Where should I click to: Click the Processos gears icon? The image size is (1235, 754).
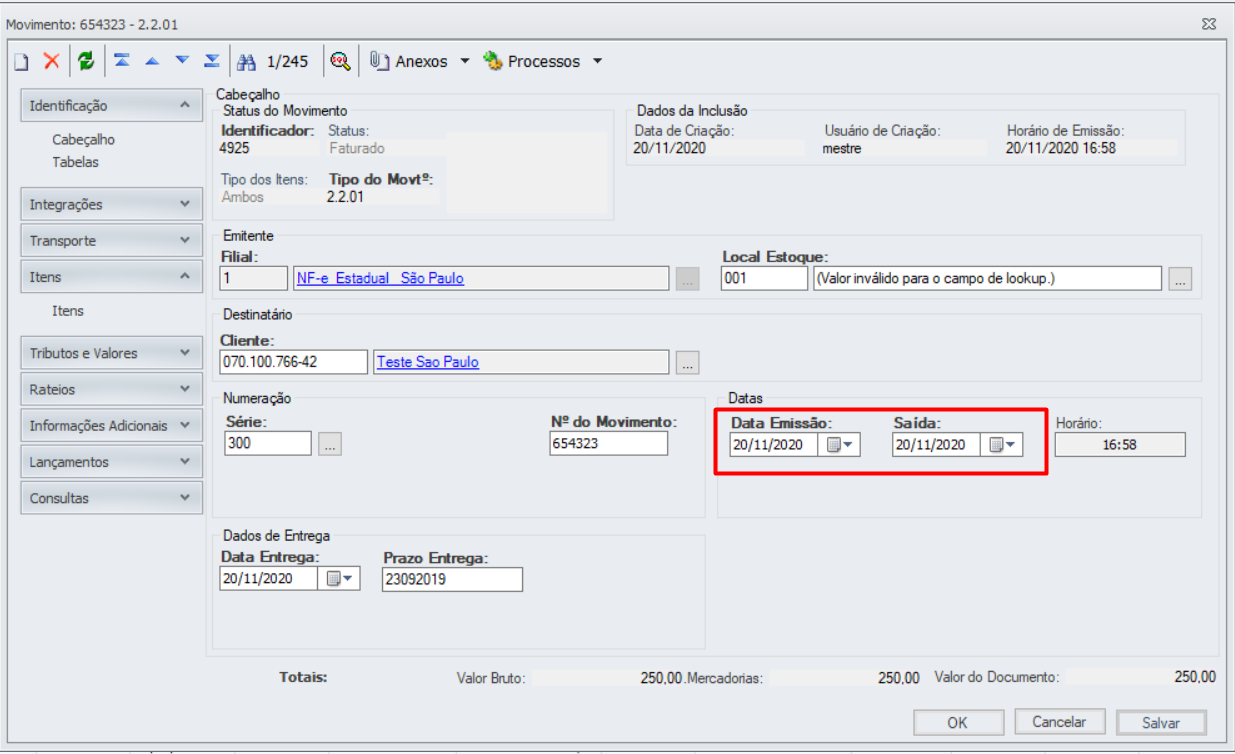tap(493, 61)
